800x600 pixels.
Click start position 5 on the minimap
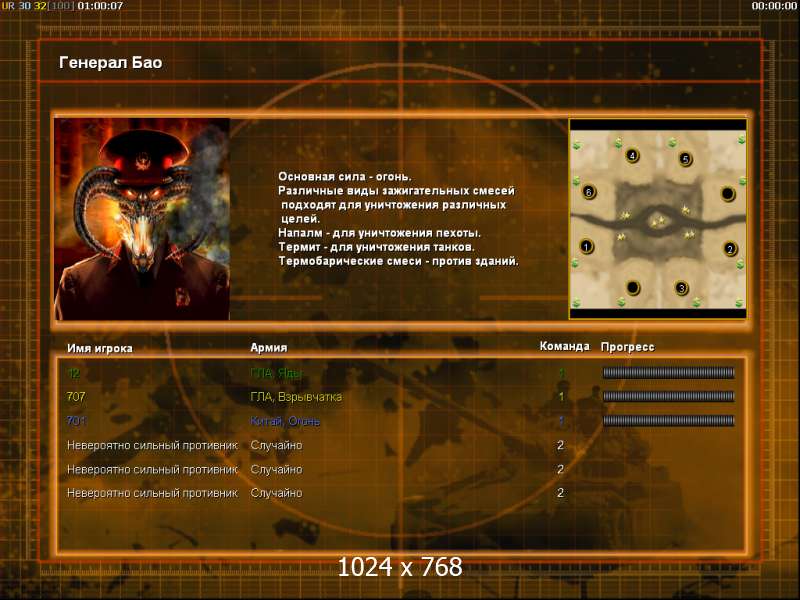coord(686,159)
